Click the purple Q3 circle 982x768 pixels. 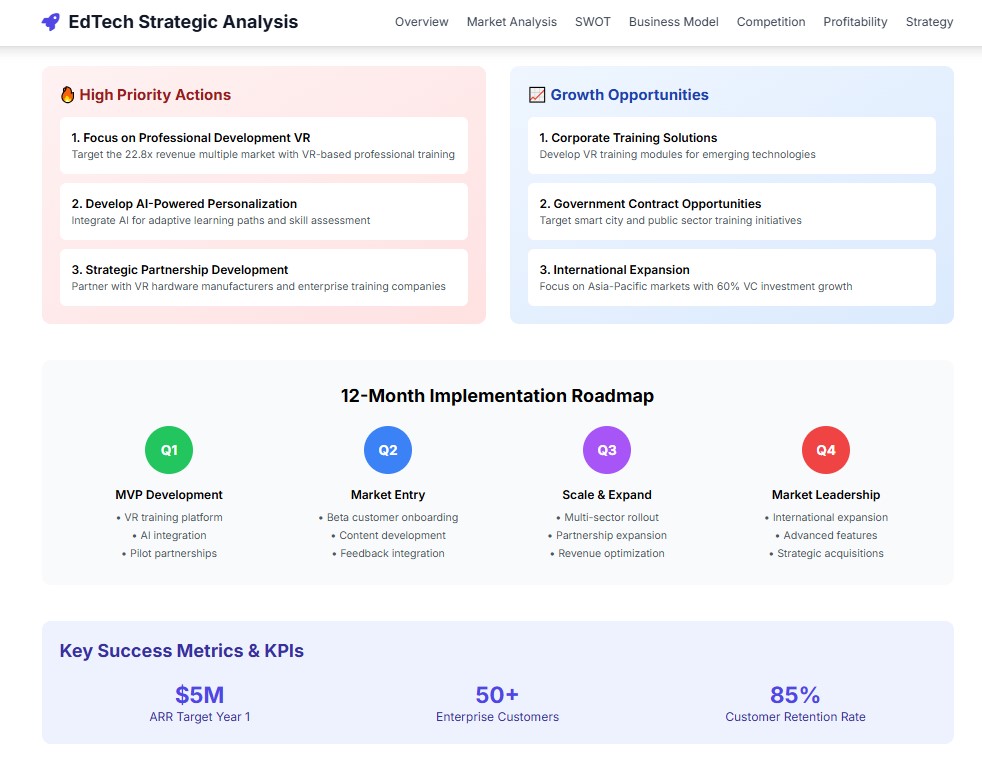point(607,450)
